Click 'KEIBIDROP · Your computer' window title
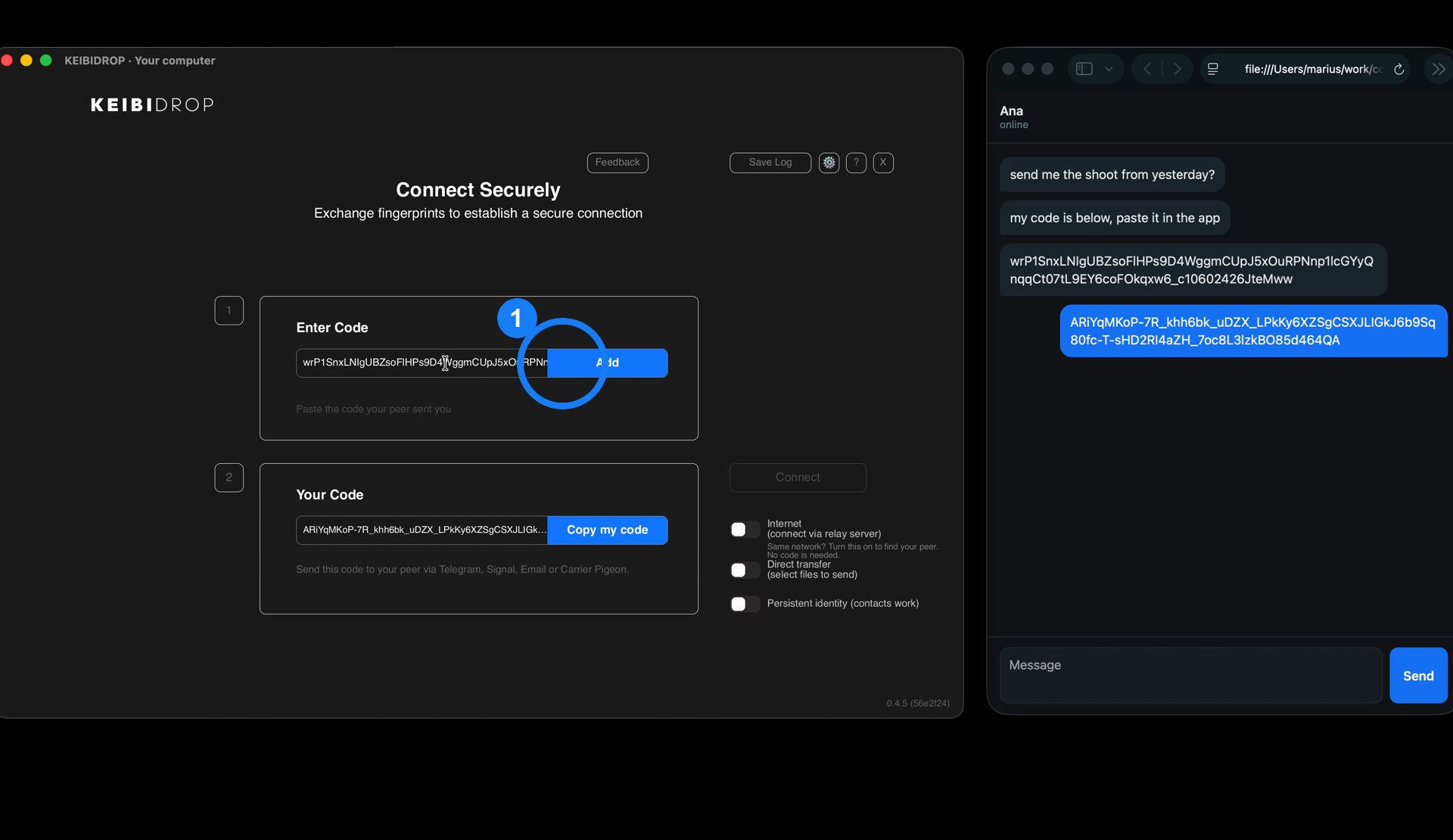This screenshot has height=840, width=1453. coord(140,61)
